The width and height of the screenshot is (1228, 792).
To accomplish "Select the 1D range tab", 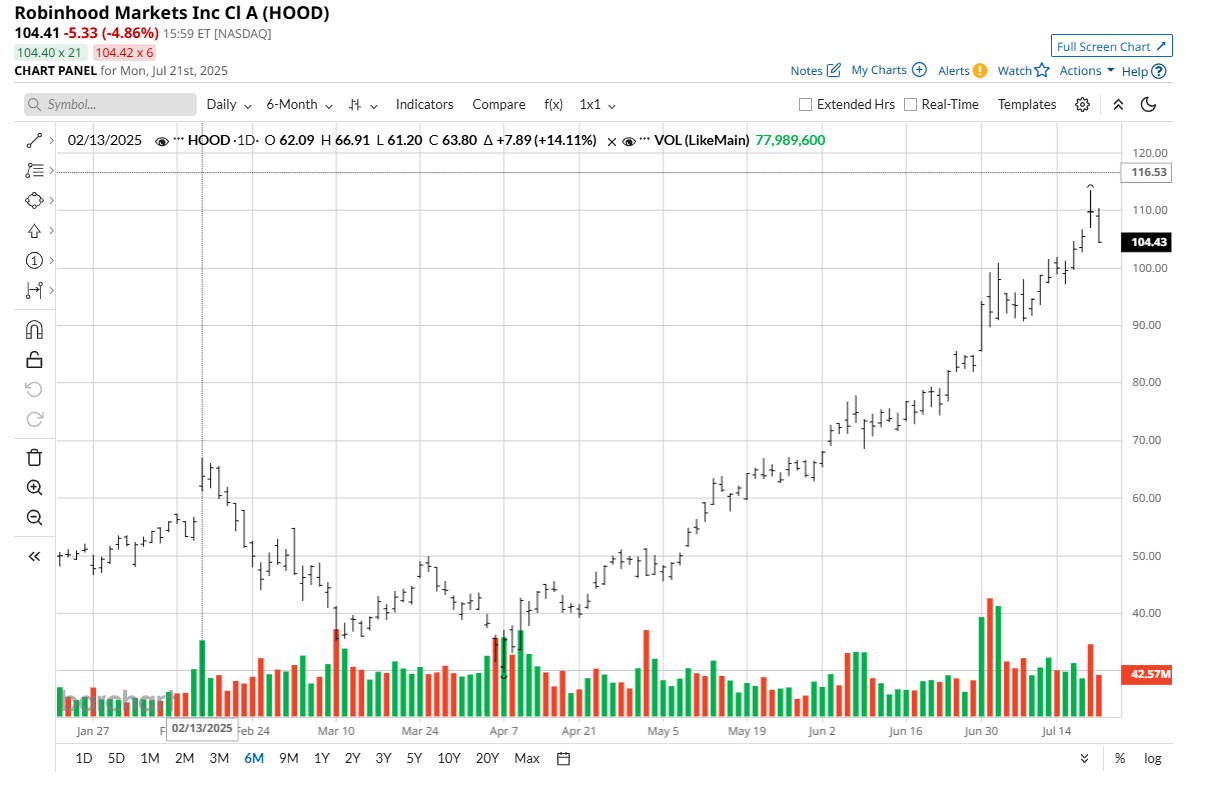I will pyautogui.click(x=84, y=758).
